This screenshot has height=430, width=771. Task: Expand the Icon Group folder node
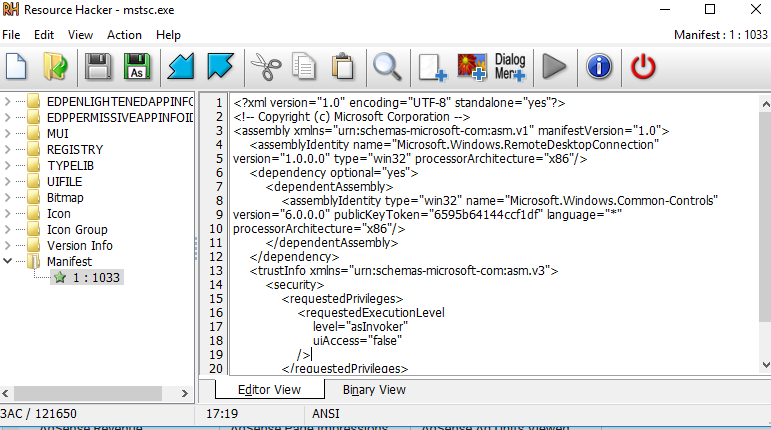point(7,229)
